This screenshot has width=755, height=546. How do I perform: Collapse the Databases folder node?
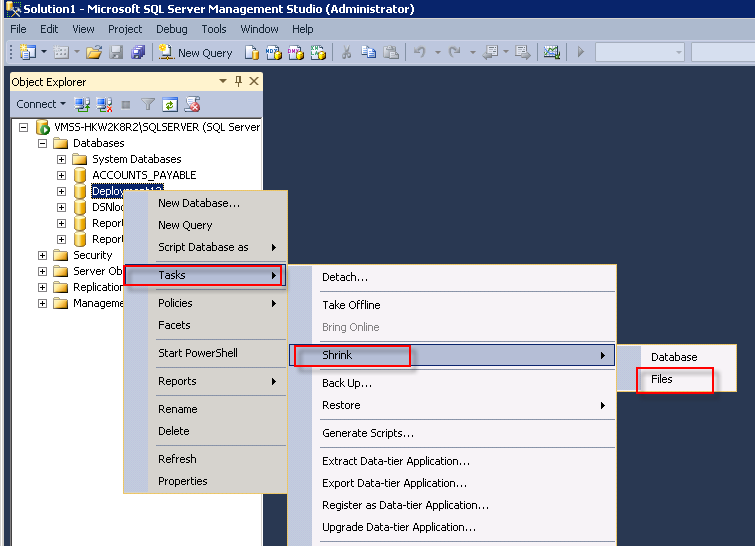pos(42,143)
